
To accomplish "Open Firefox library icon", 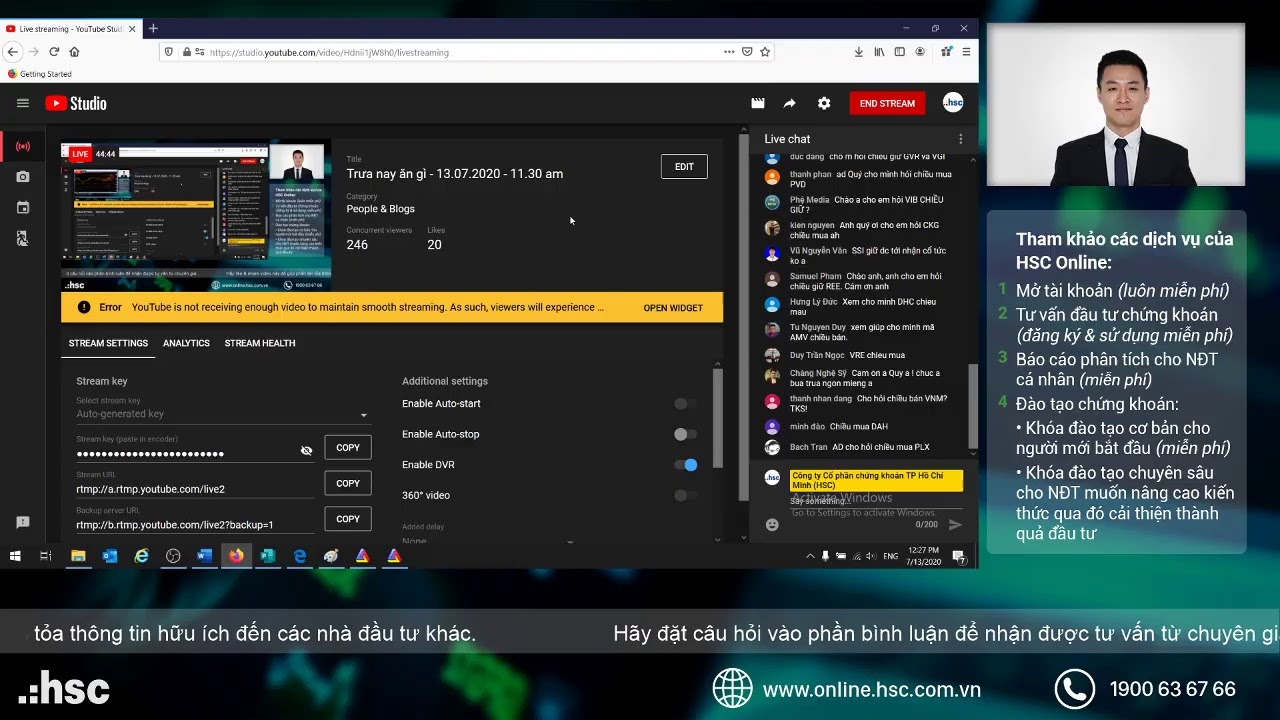I will [x=879, y=52].
